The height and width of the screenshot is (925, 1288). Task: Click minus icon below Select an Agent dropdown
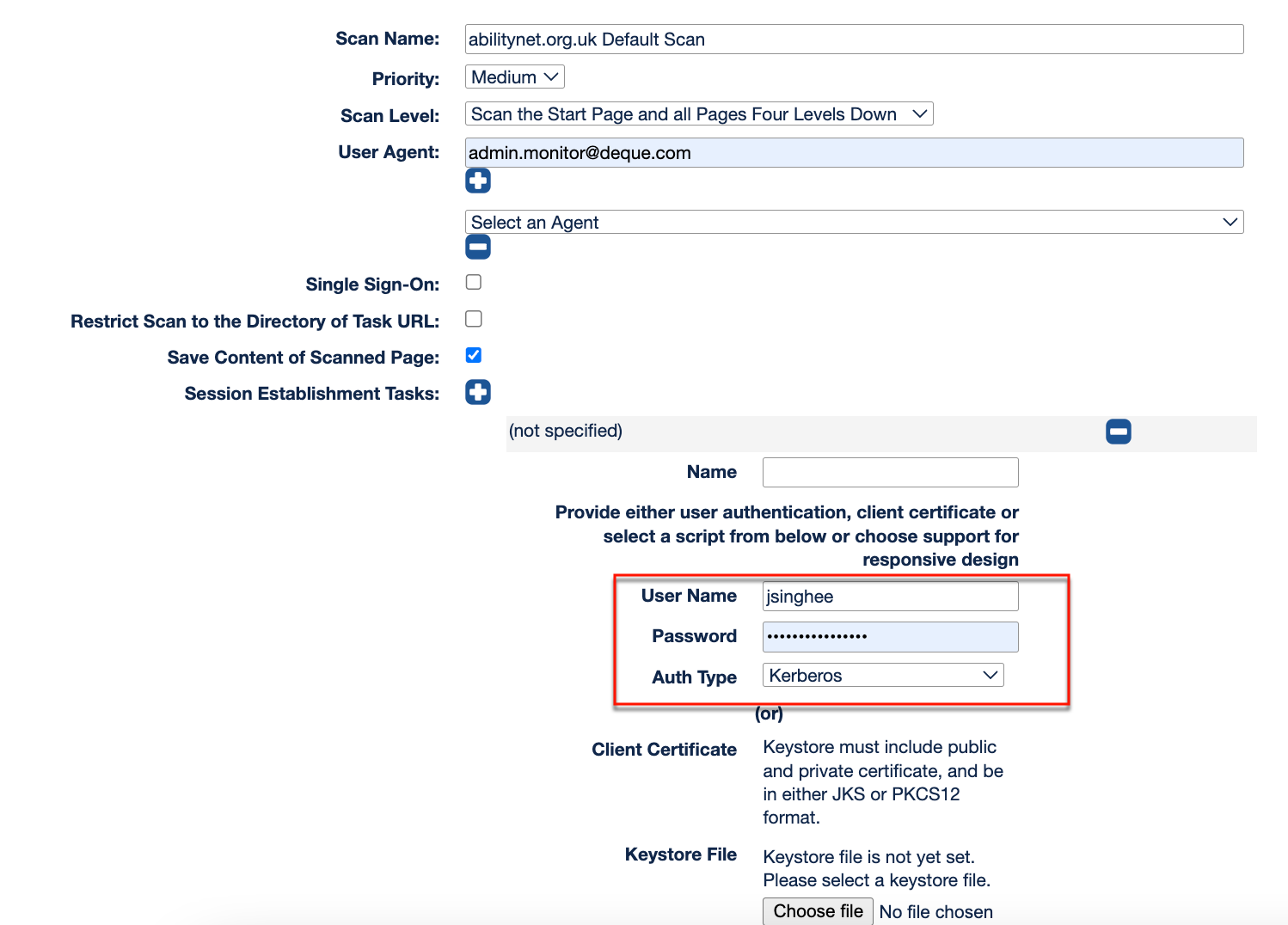coord(478,248)
